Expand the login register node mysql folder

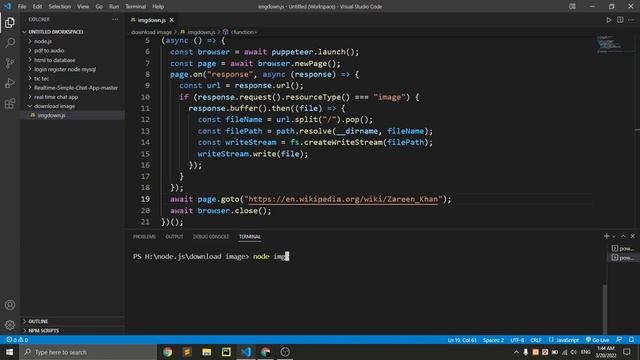coord(65,69)
